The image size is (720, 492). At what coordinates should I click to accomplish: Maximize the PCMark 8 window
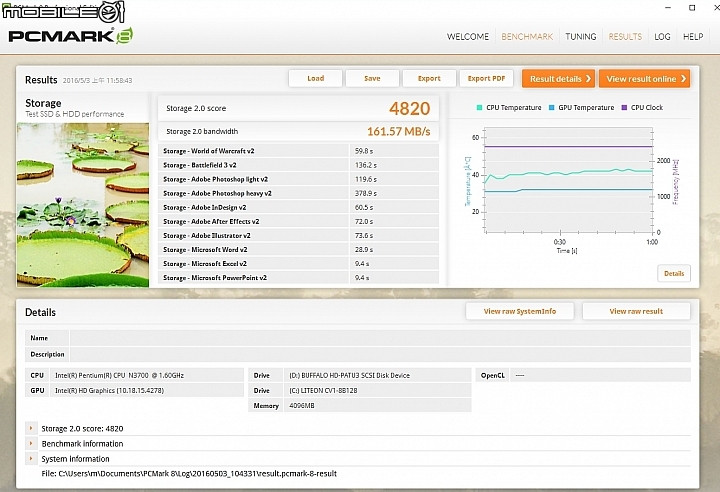pyautogui.click(x=692, y=8)
